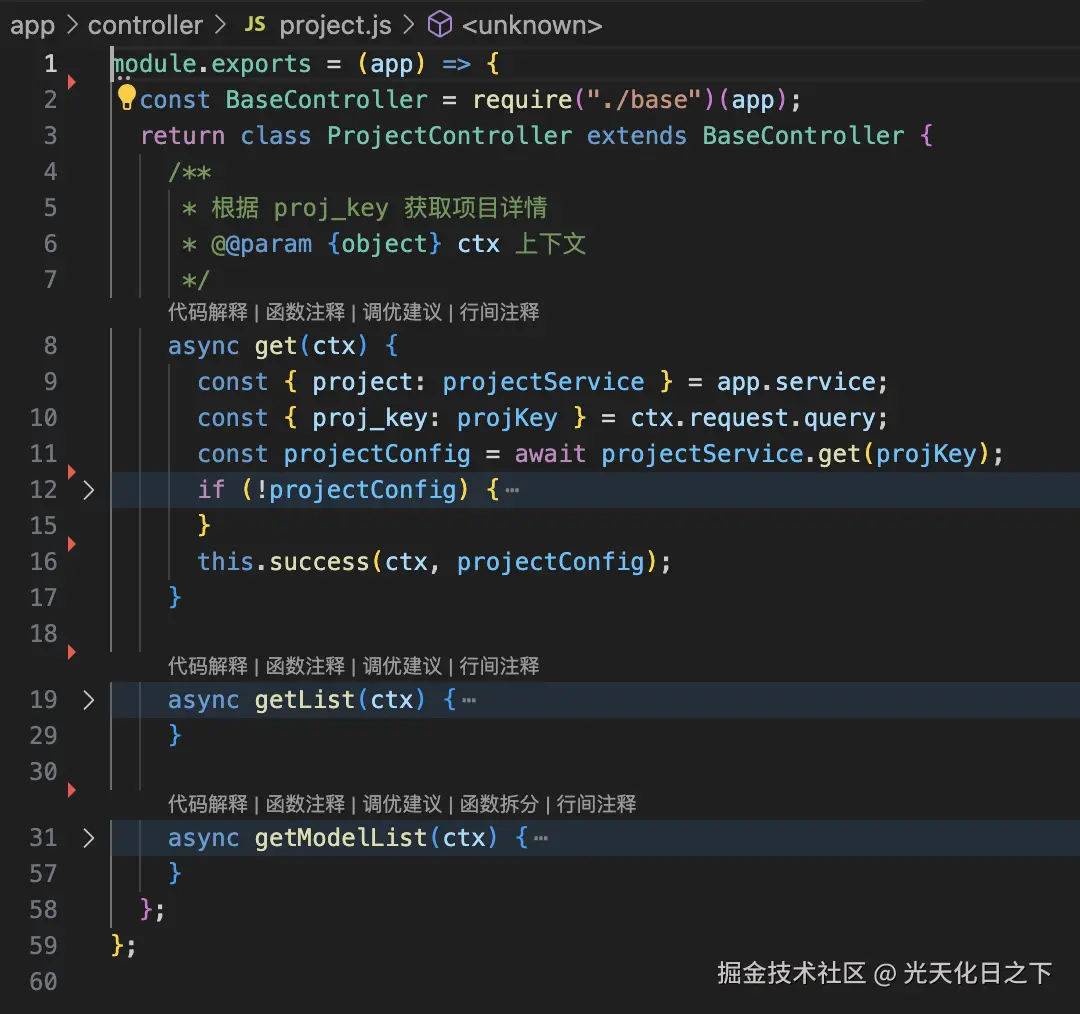Viewport: 1080px width, 1014px height.
Task: Click 行间注释 above async get(ctx)
Action: pos(499,312)
